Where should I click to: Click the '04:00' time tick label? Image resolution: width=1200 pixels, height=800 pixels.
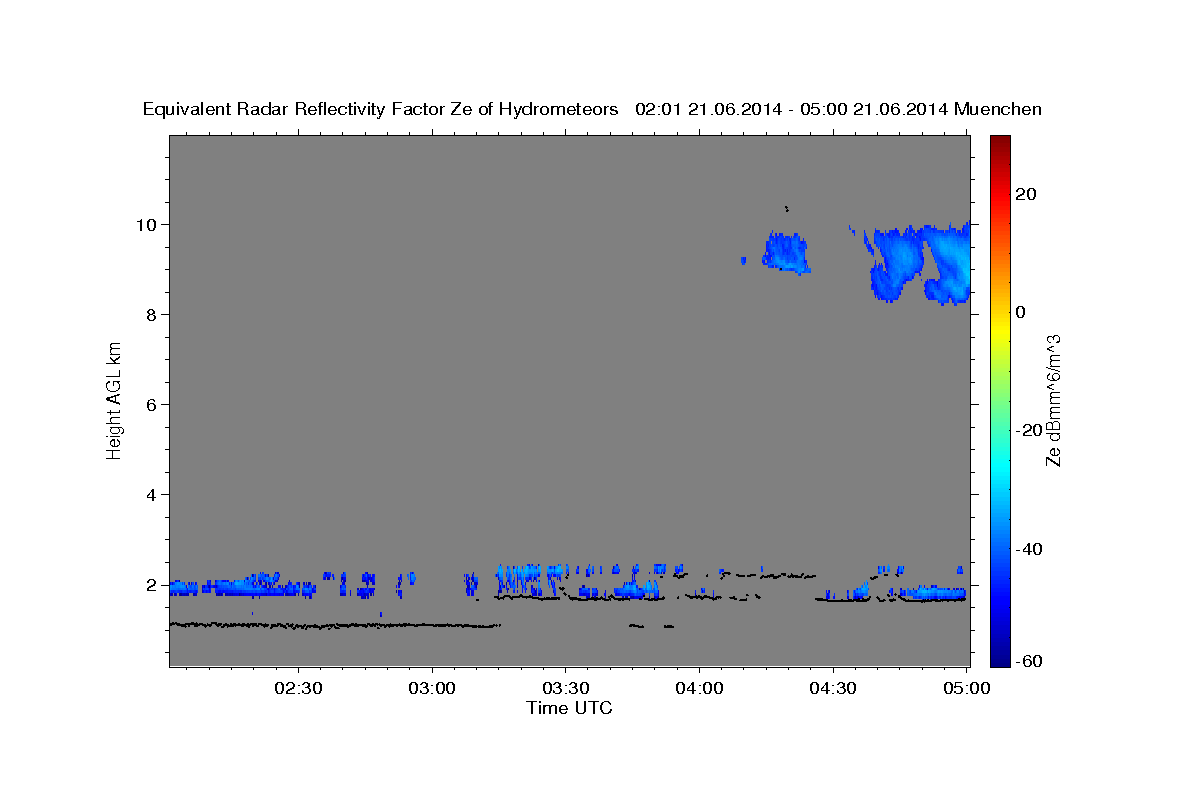[x=699, y=689]
